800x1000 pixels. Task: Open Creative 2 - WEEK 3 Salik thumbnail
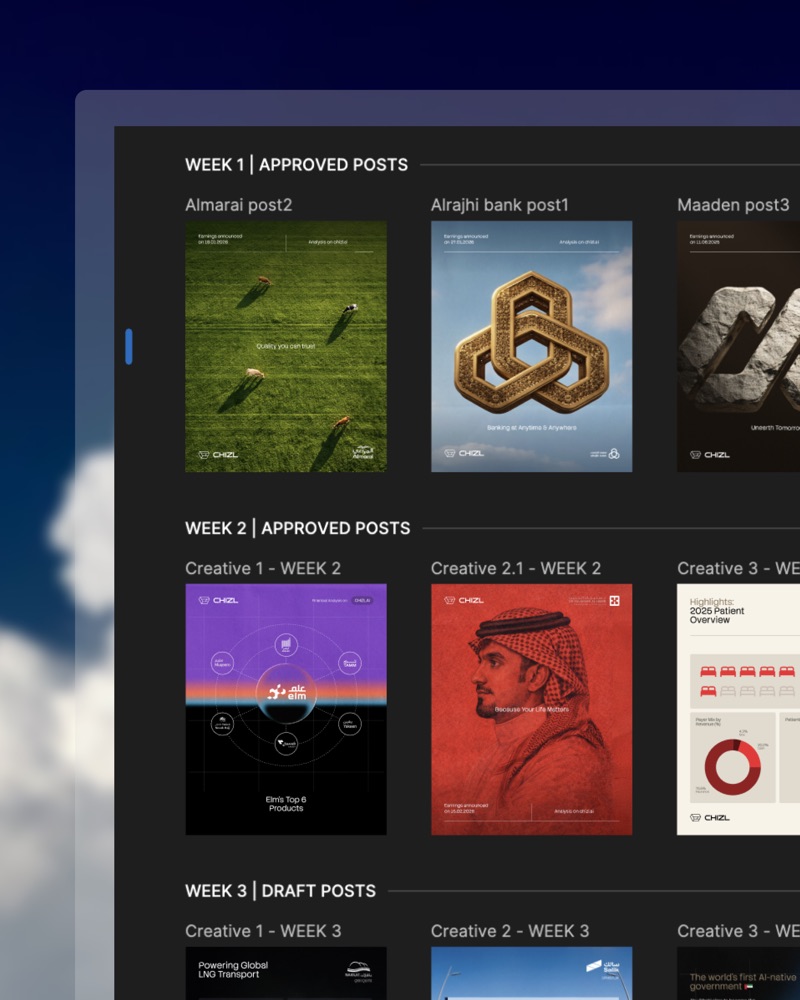531,973
